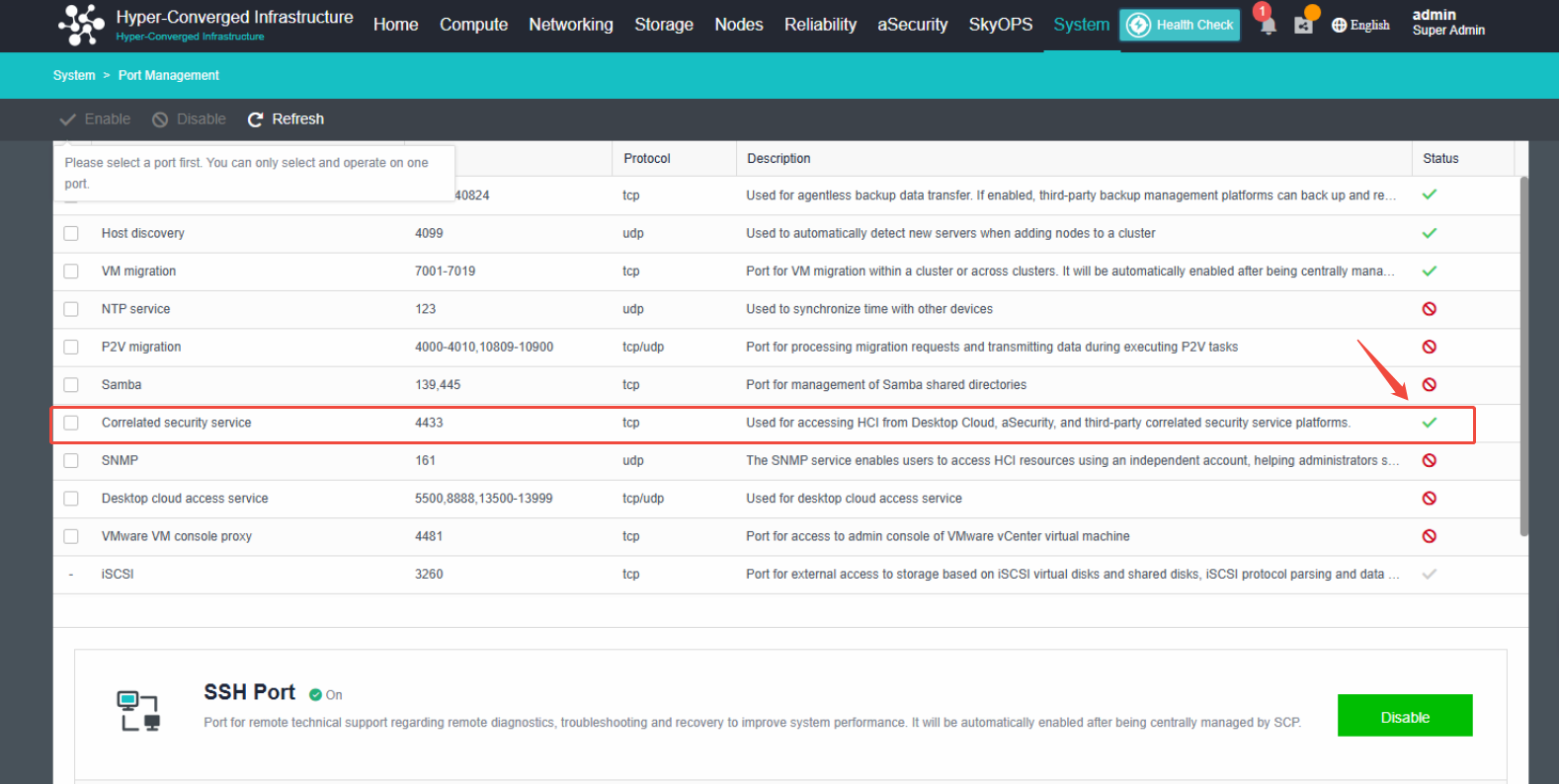
Task: Tick the VMware VM console proxy checkbox
Action: pos(71,536)
